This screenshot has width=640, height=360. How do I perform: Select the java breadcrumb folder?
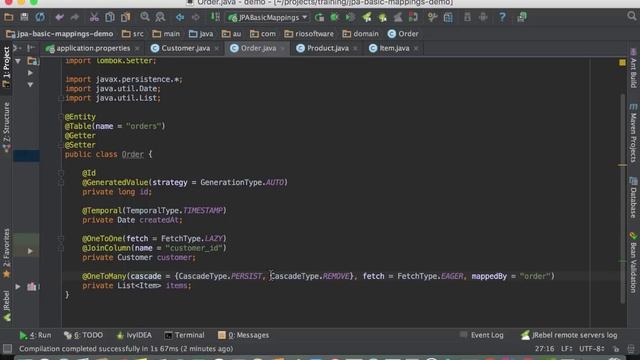point(201,34)
